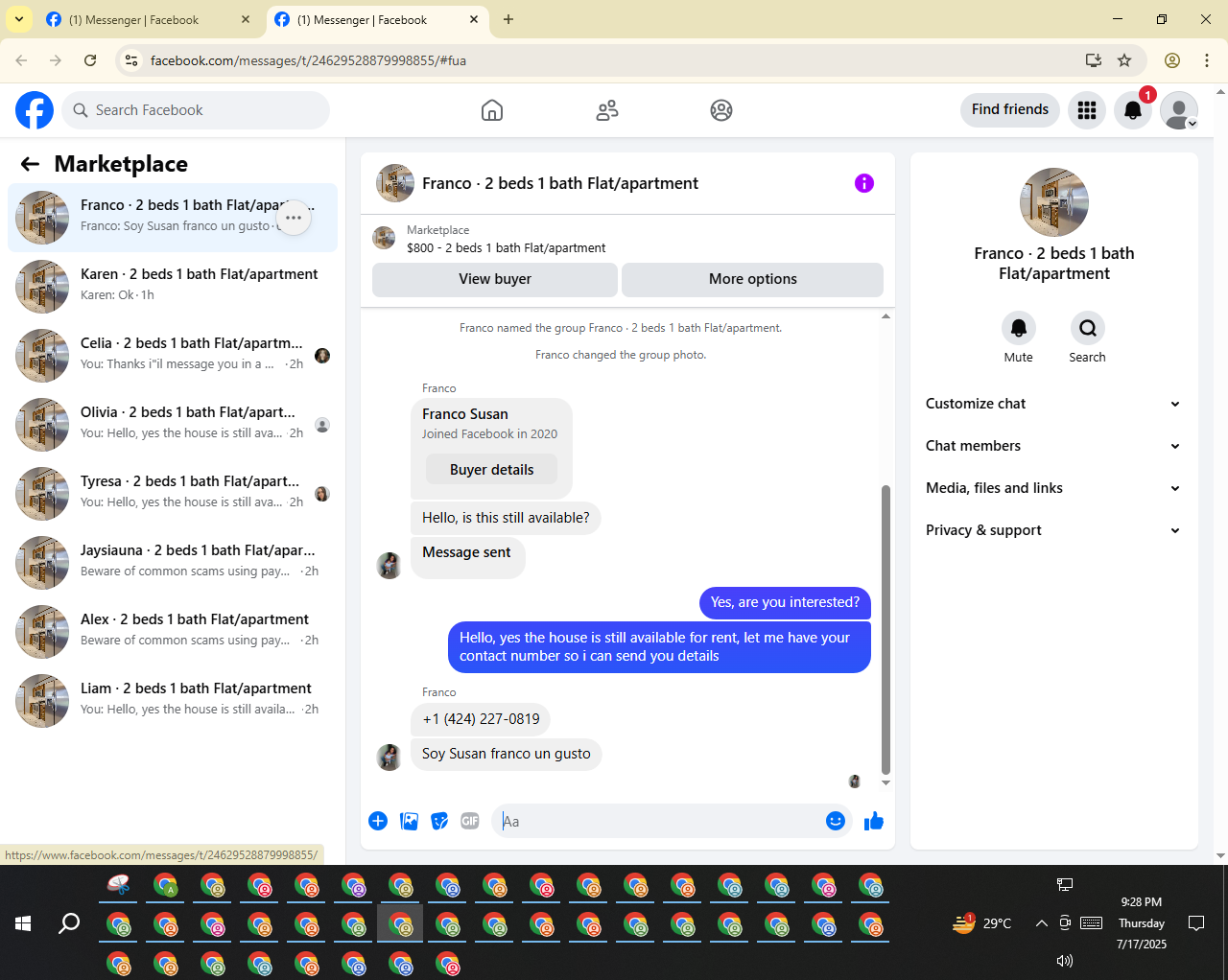This screenshot has width=1228, height=980.
Task: Open the notifications bell icon
Action: [x=1133, y=110]
